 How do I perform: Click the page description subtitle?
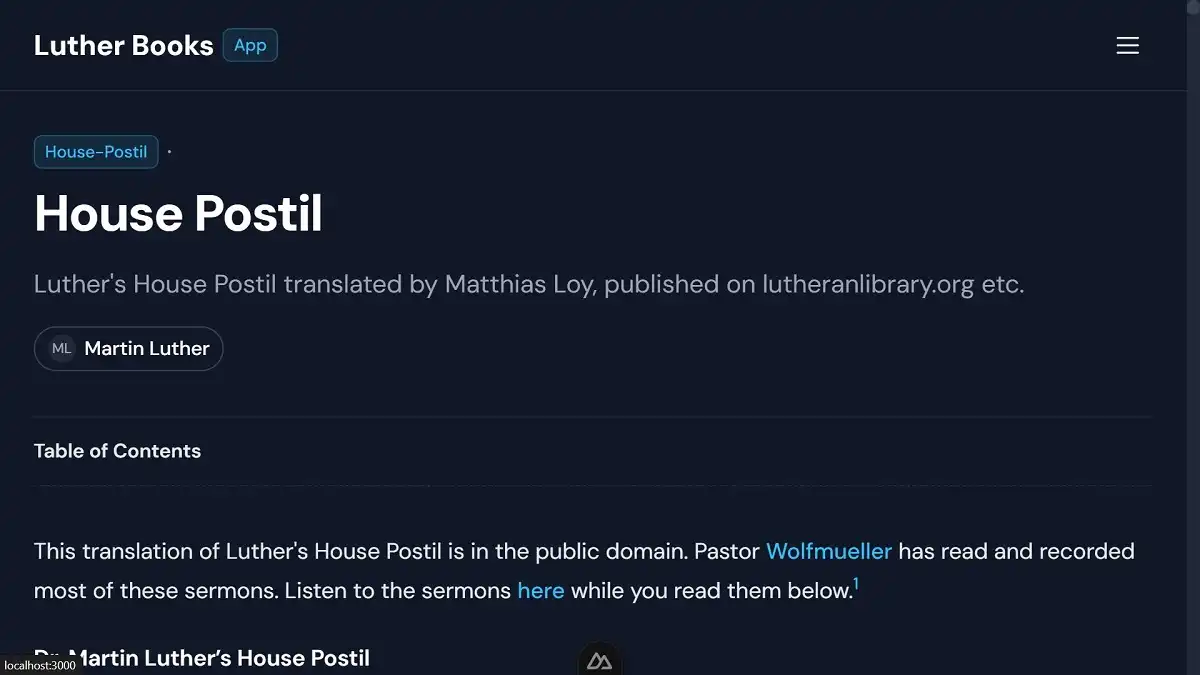[x=529, y=284]
